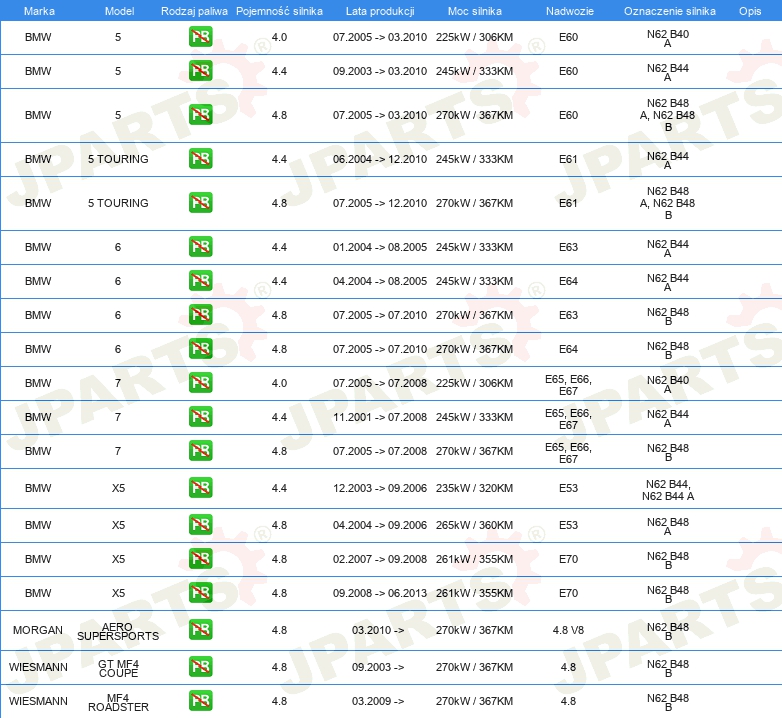Click the production date 06.2004 -> 12.2010
The image size is (782, 718).
(380, 159)
